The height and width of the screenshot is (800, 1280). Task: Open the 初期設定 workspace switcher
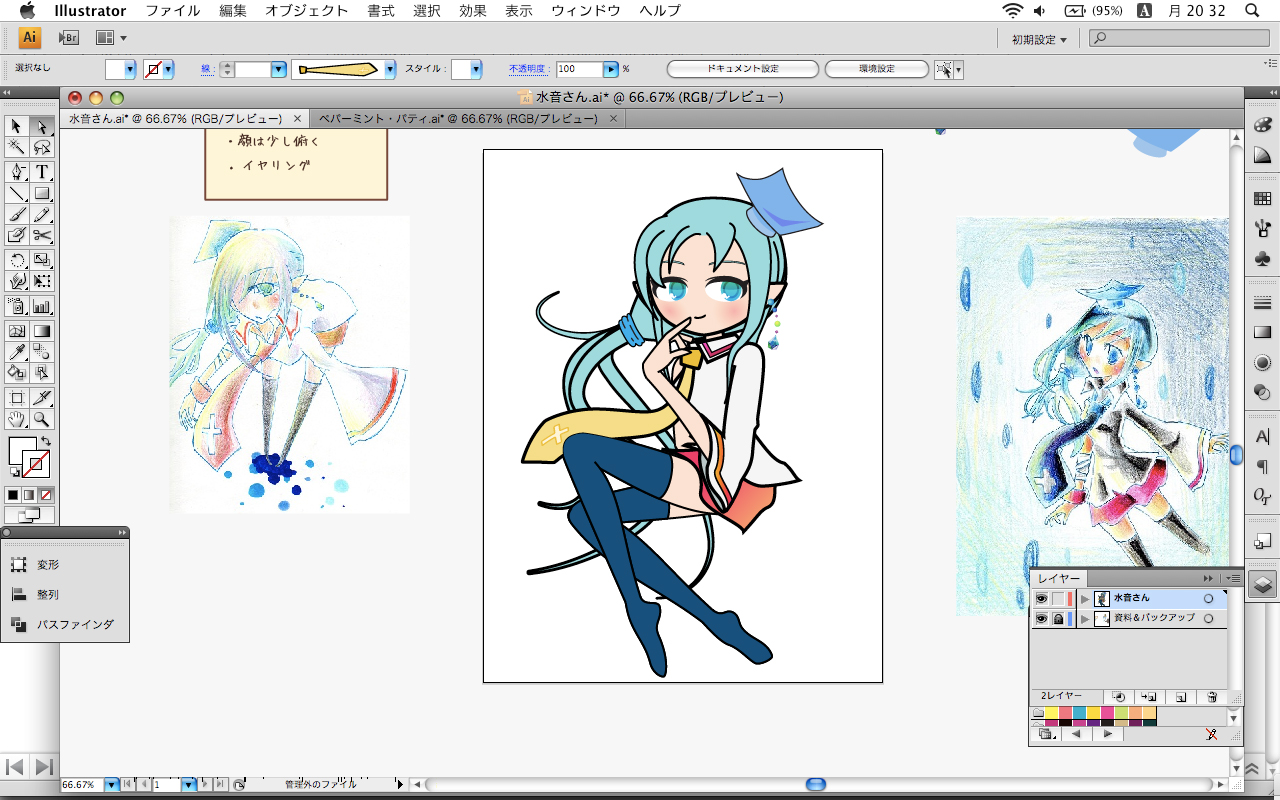(1038, 39)
